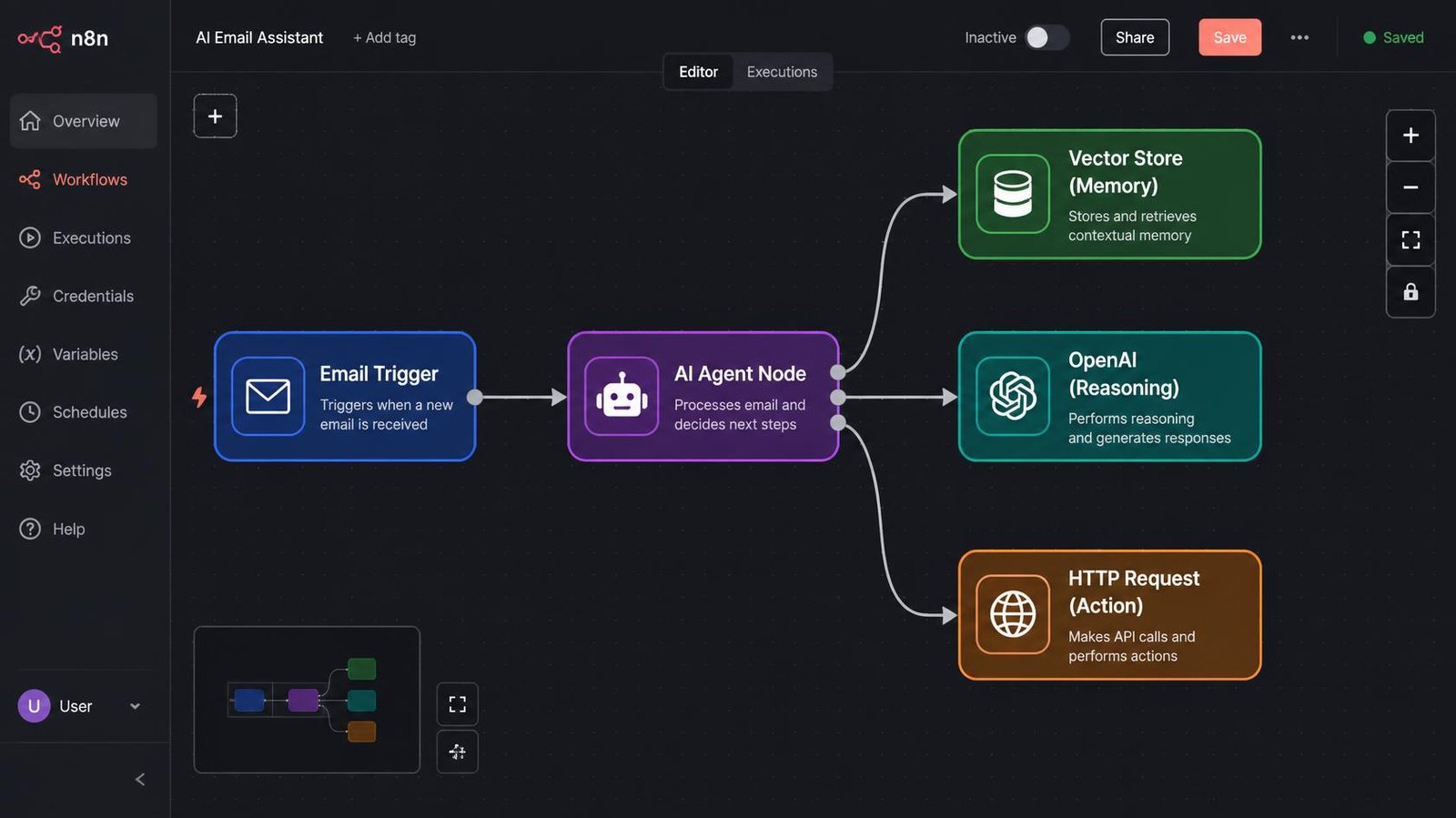1456x818 pixels.
Task: Open the three-dot more options menu
Action: (x=1299, y=37)
